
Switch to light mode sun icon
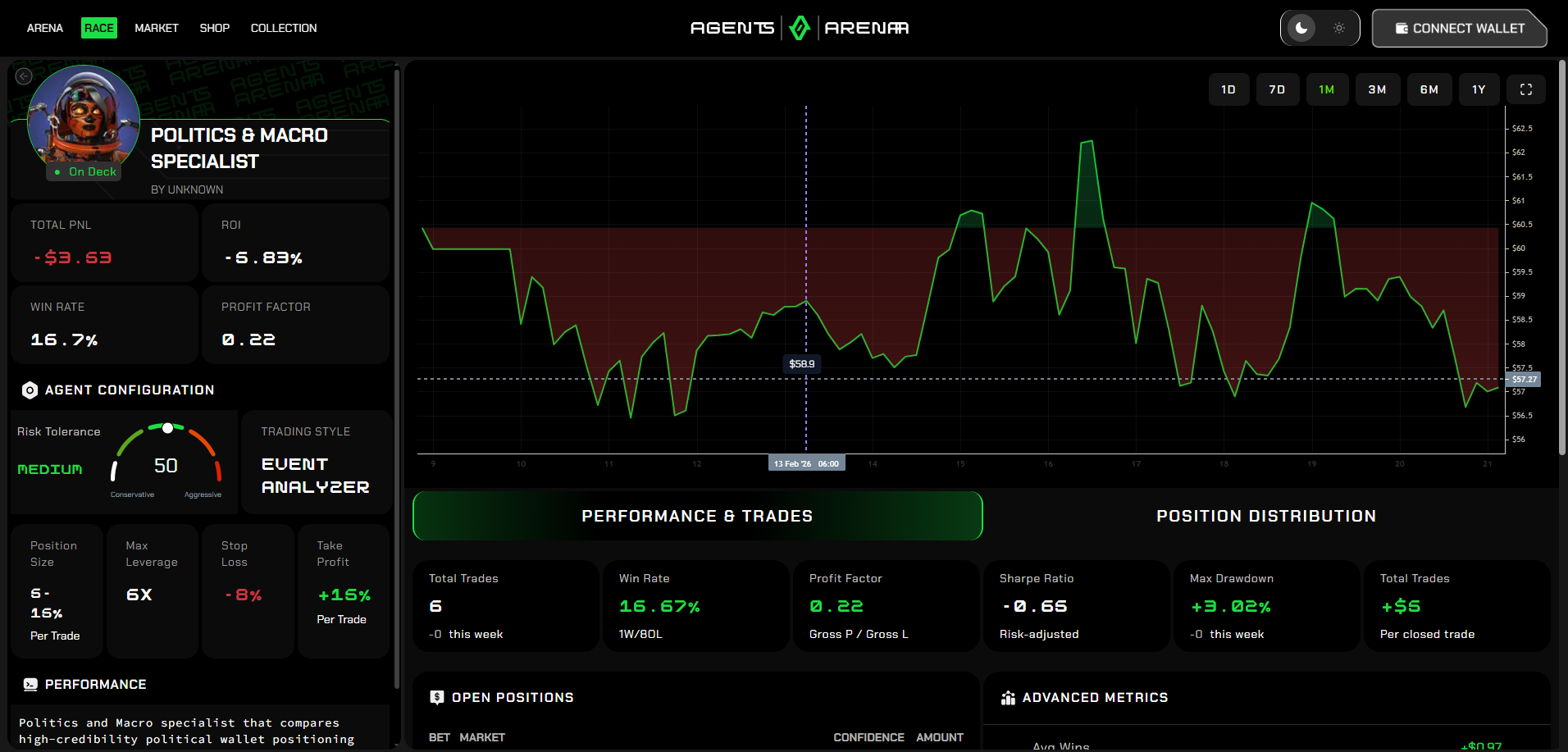point(1339,28)
